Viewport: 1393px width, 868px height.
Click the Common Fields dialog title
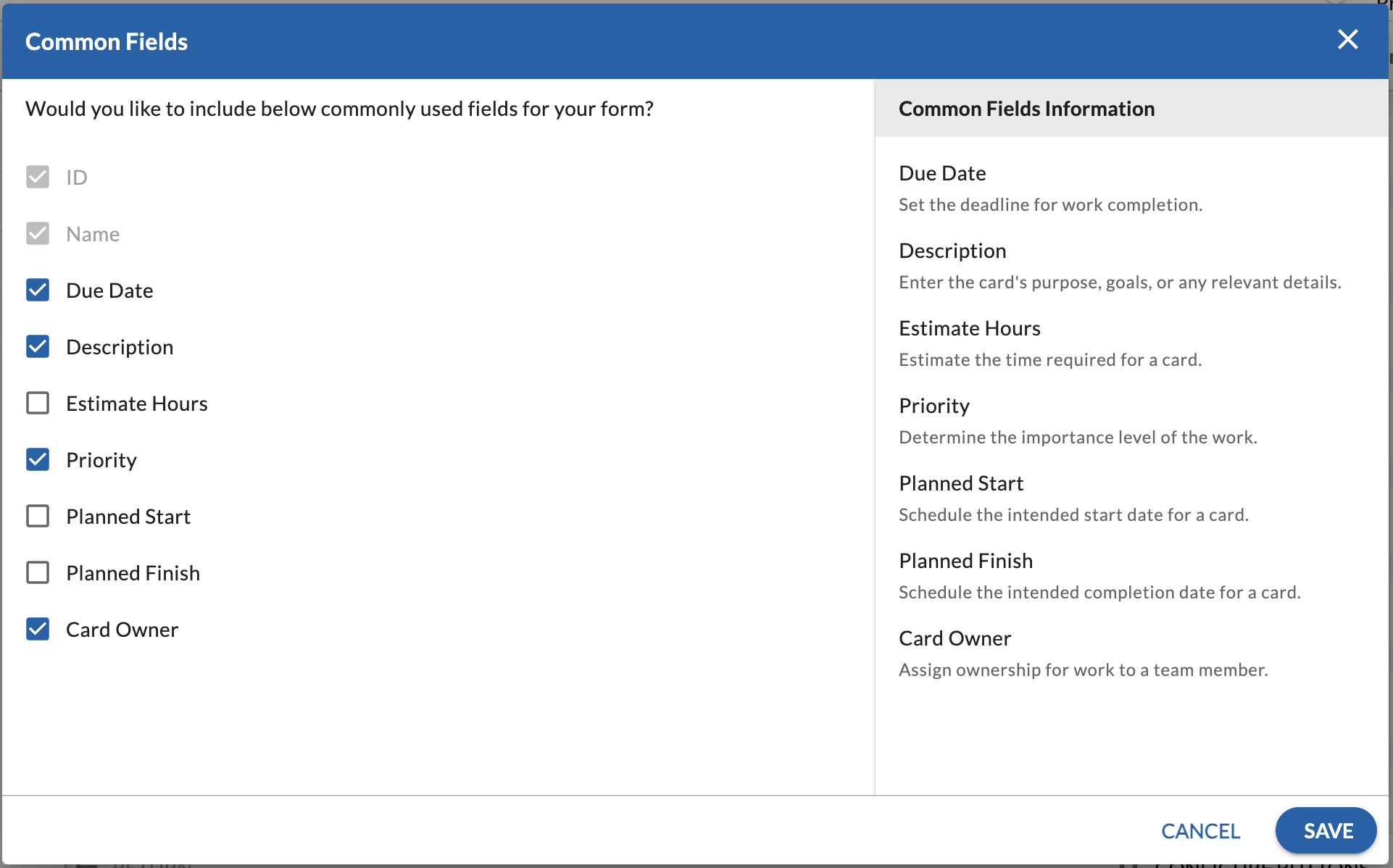click(106, 41)
